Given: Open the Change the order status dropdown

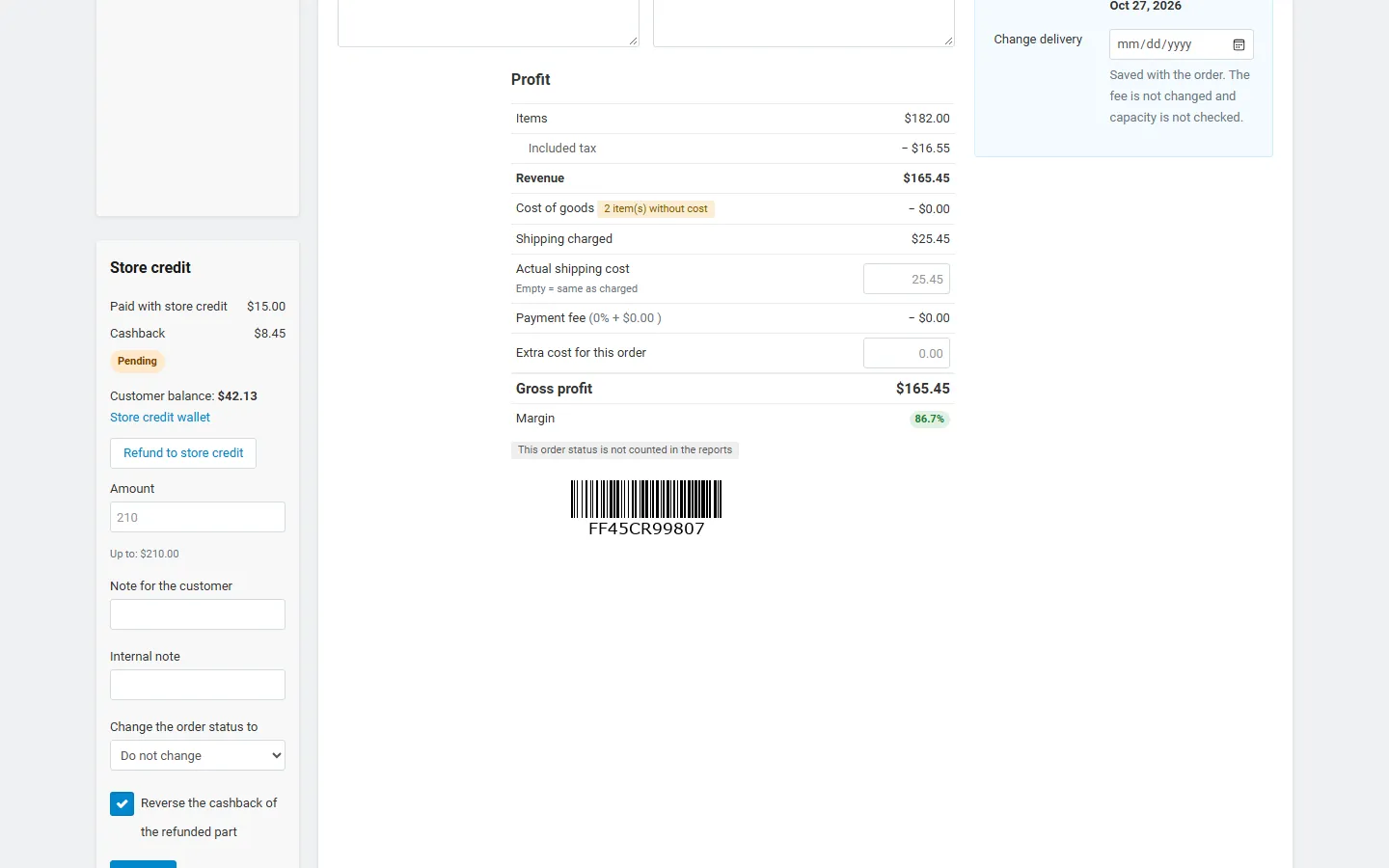Looking at the screenshot, I should (x=198, y=755).
